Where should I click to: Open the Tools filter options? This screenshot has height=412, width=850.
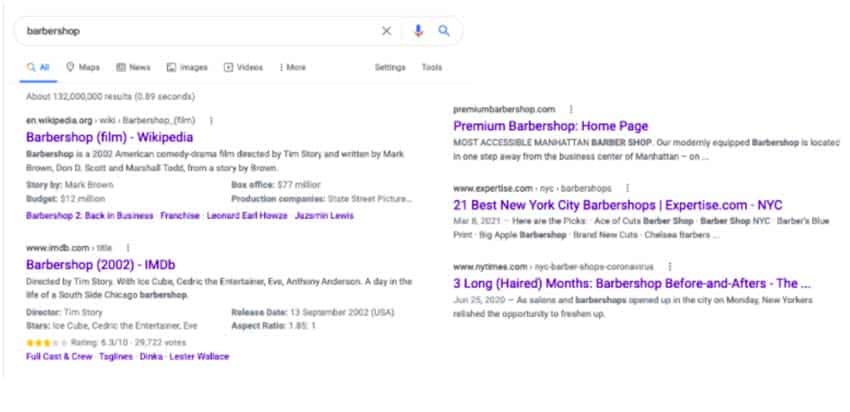[432, 67]
